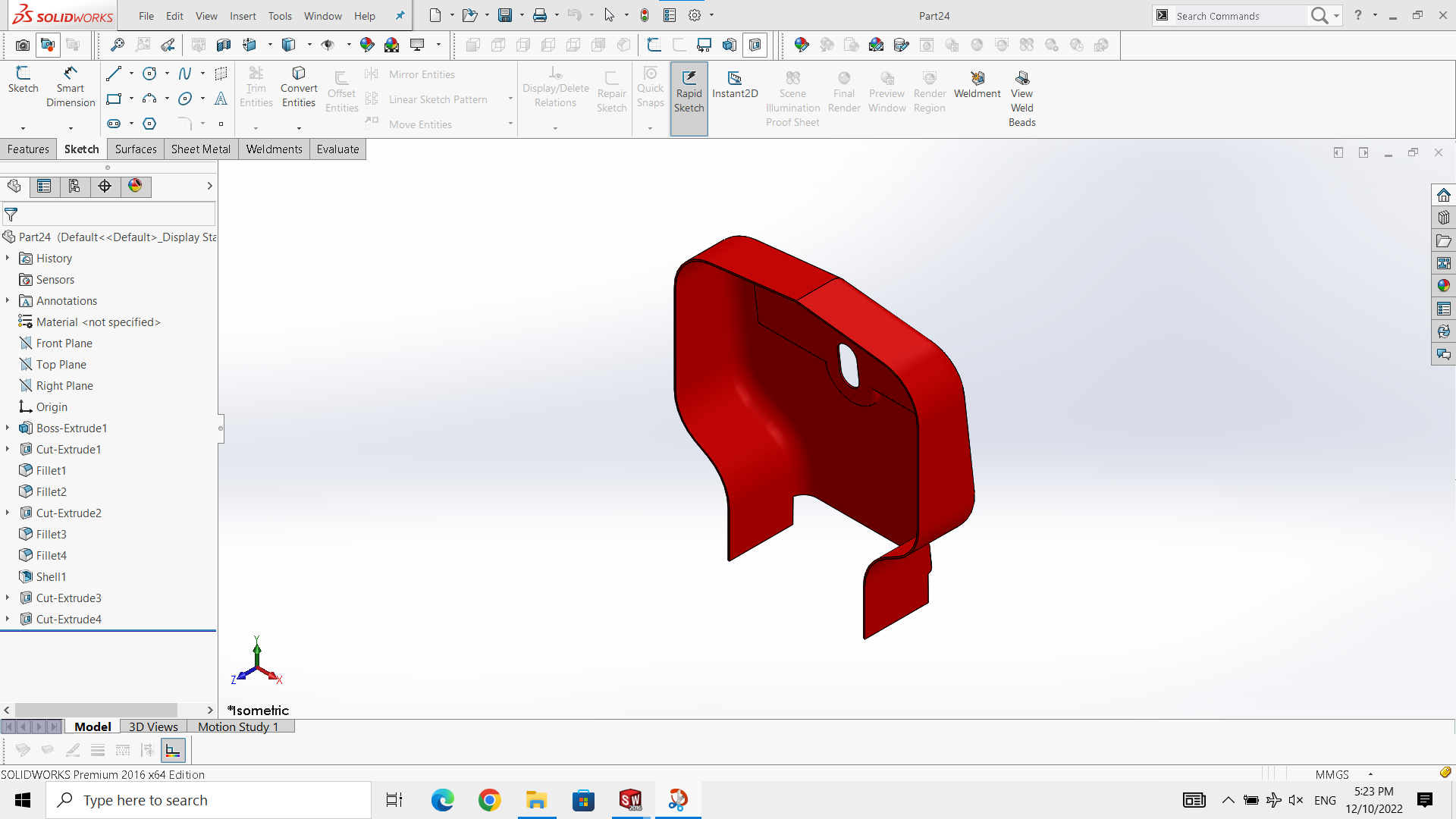
Task: Select Shell1 feature in tree
Action: click(x=51, y=577)
